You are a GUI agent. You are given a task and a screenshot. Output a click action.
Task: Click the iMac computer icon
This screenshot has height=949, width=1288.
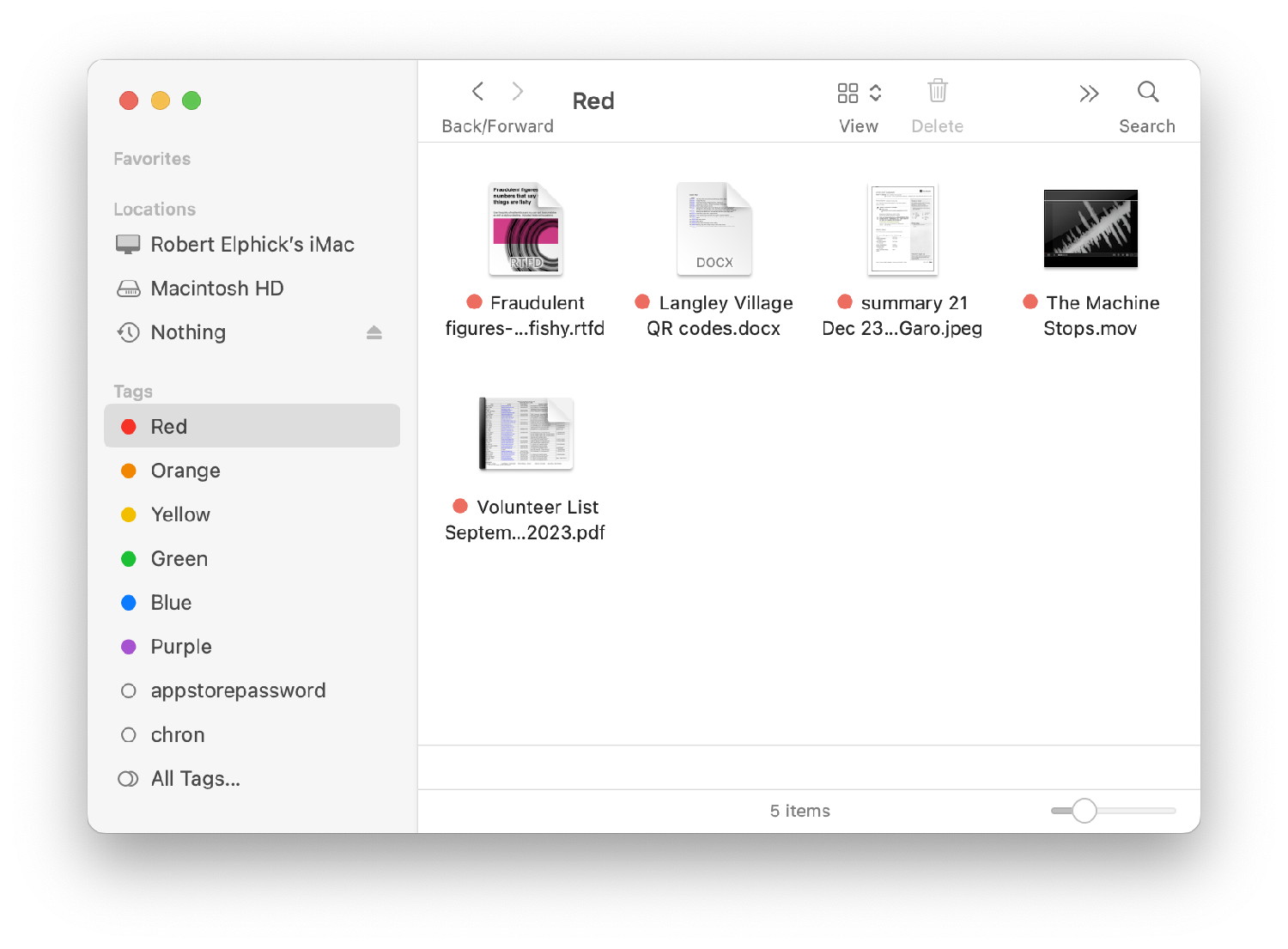[x=128, y=245]
